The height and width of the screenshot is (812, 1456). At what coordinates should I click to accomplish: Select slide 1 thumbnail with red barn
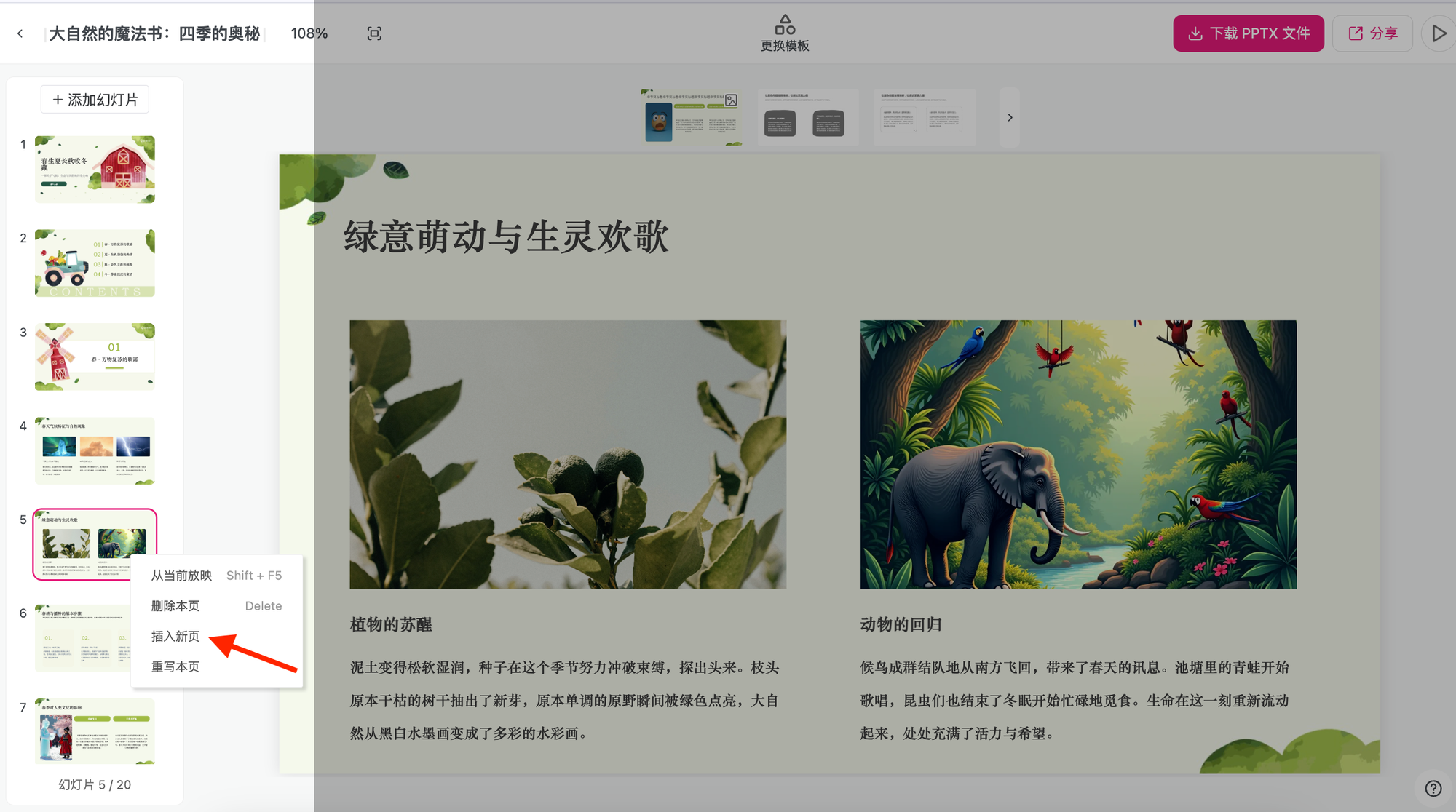click(x=95, y=169)
